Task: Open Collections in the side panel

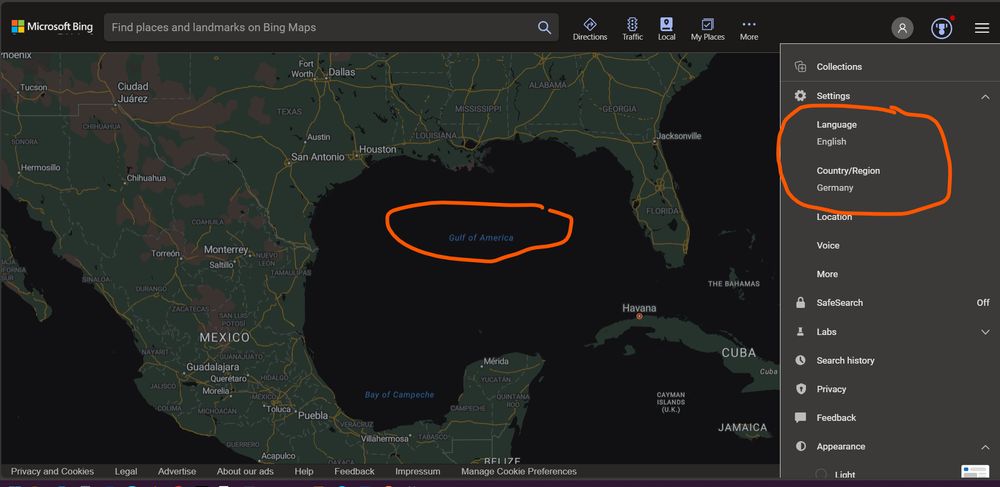Action: (839, 67)
